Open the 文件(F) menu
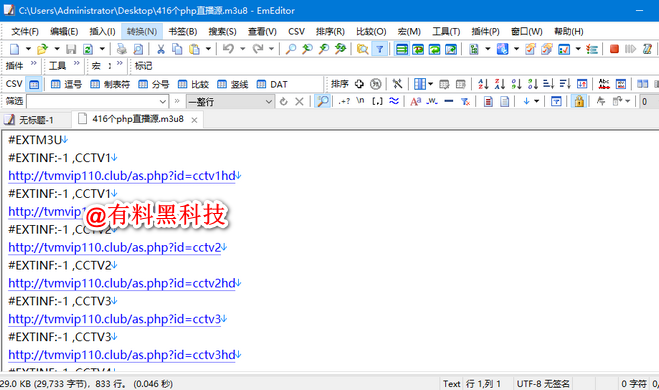659x390 pixels. point(25,32)
